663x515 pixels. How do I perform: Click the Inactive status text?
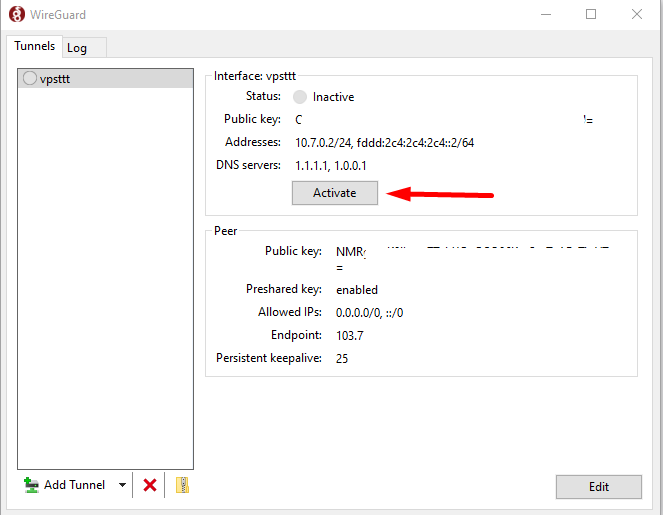click(x=333, y=97)
